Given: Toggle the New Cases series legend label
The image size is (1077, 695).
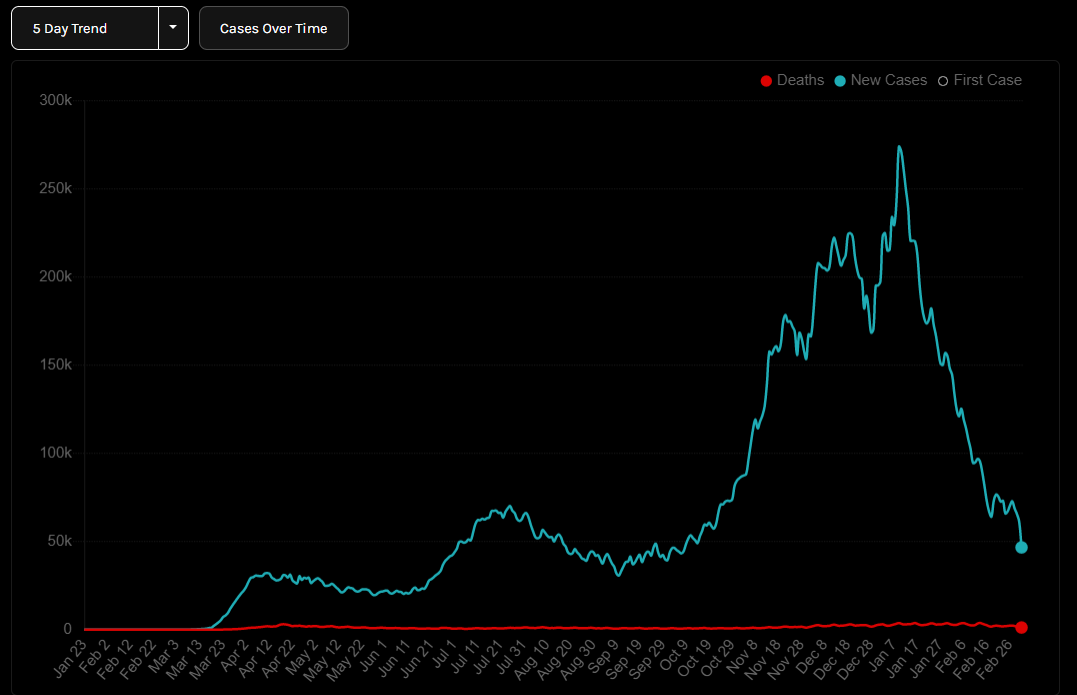Looking at the screenshot, I should tap(888, 80).
